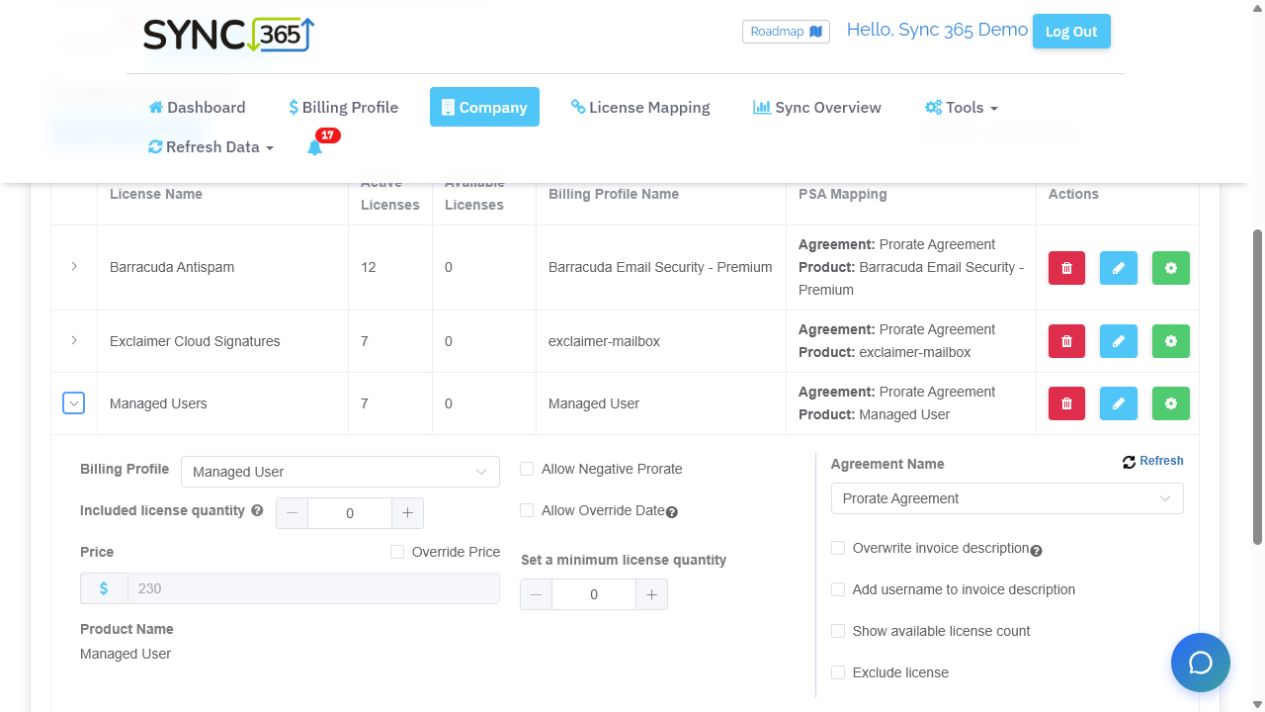Delete the Managed Users license row
This screenshot has height=712, width=1265.
tap(1066, 403)
